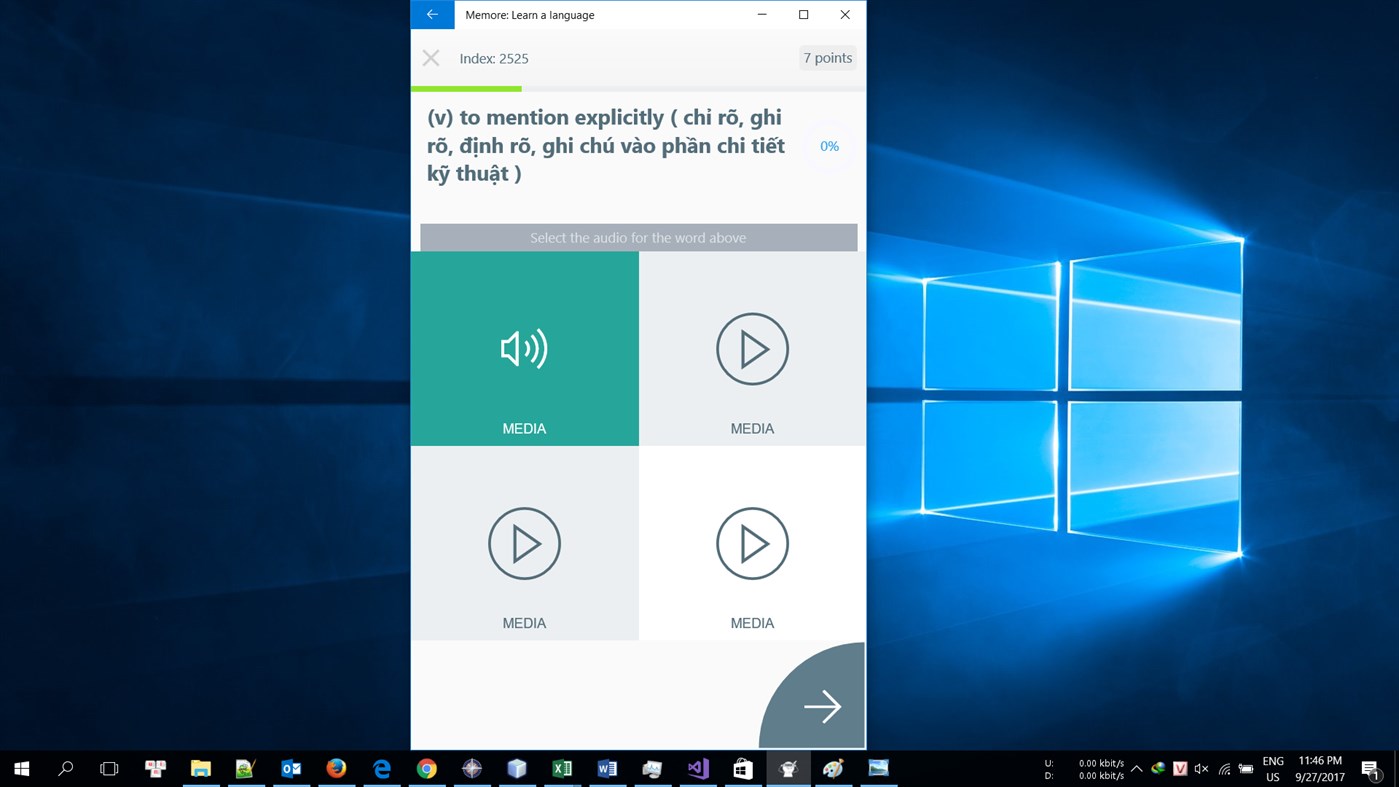Play the bottom-left MEDIA audio option
This screenshot has width=1399, height=787.
point(524,543)
